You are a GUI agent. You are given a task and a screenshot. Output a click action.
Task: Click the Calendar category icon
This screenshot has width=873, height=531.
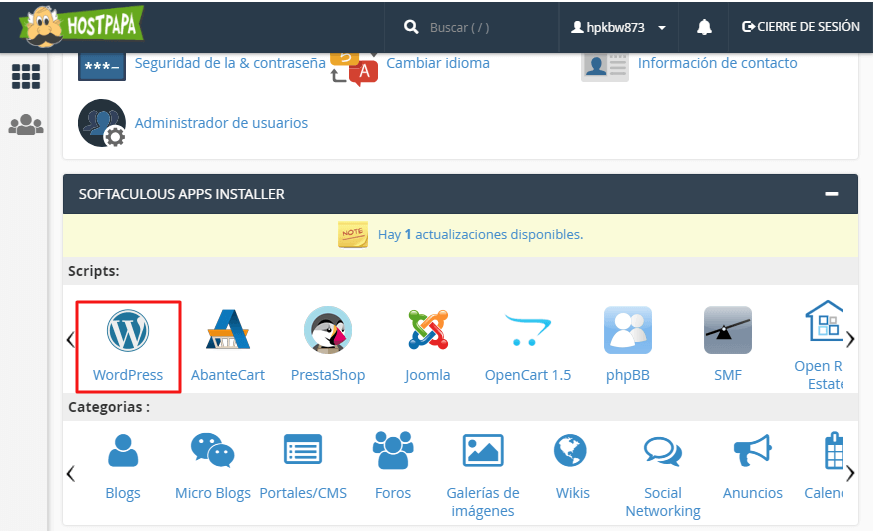click(834, 450)
